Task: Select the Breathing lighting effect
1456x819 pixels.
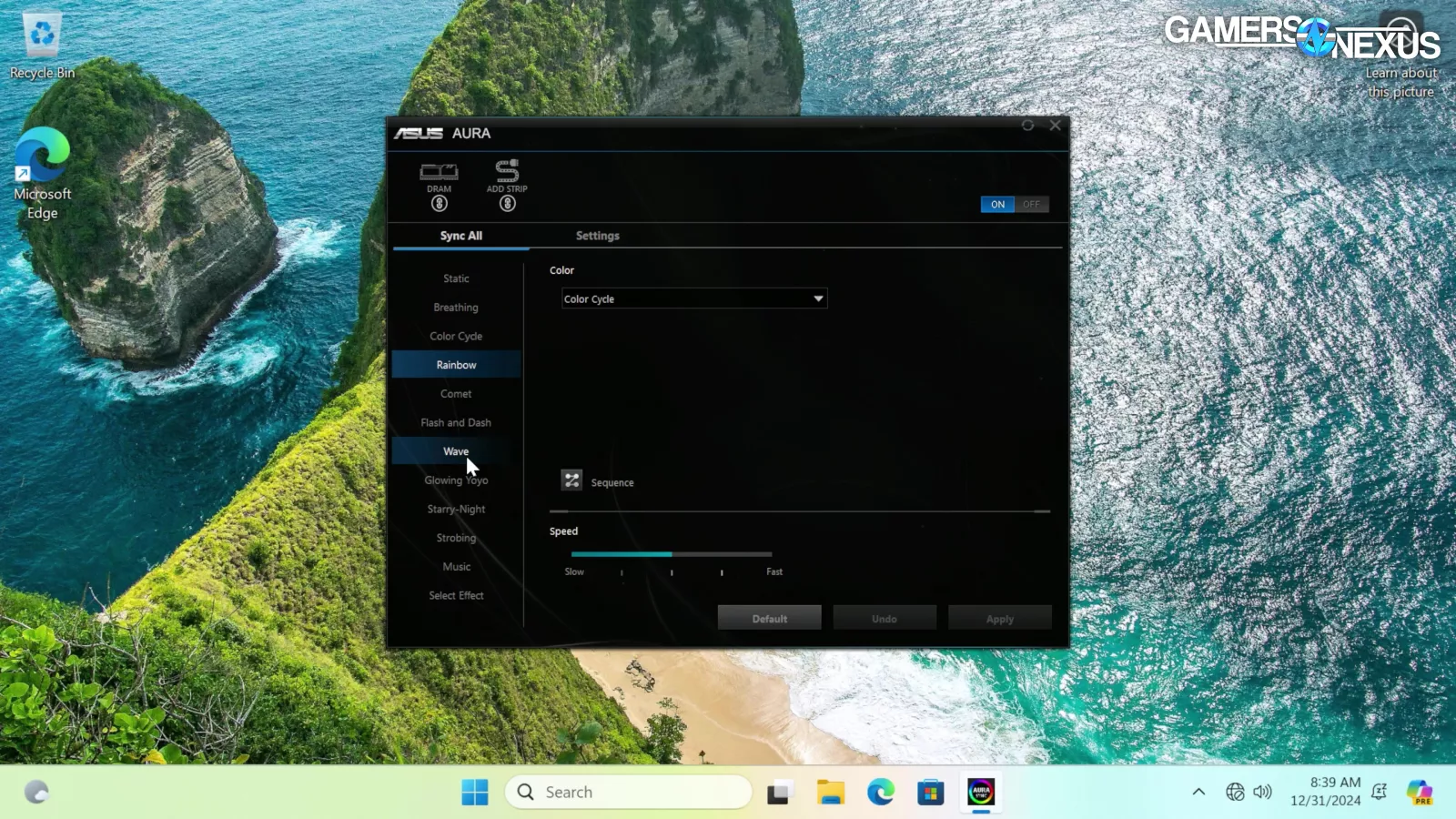Action: 456,308
